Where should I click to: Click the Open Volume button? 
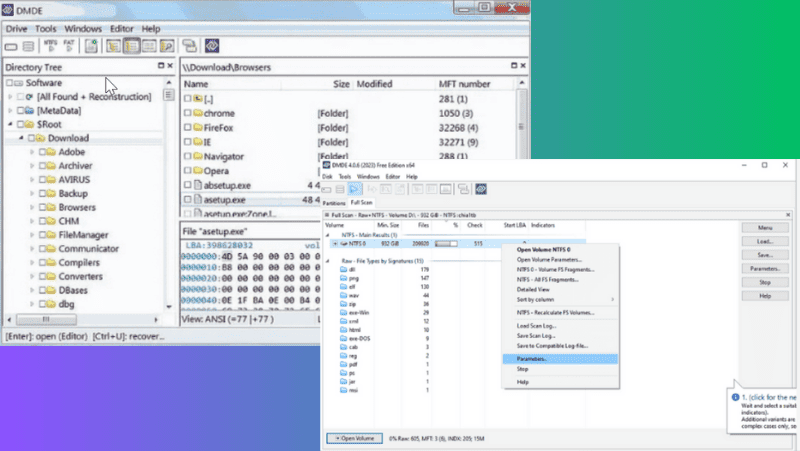355,438
